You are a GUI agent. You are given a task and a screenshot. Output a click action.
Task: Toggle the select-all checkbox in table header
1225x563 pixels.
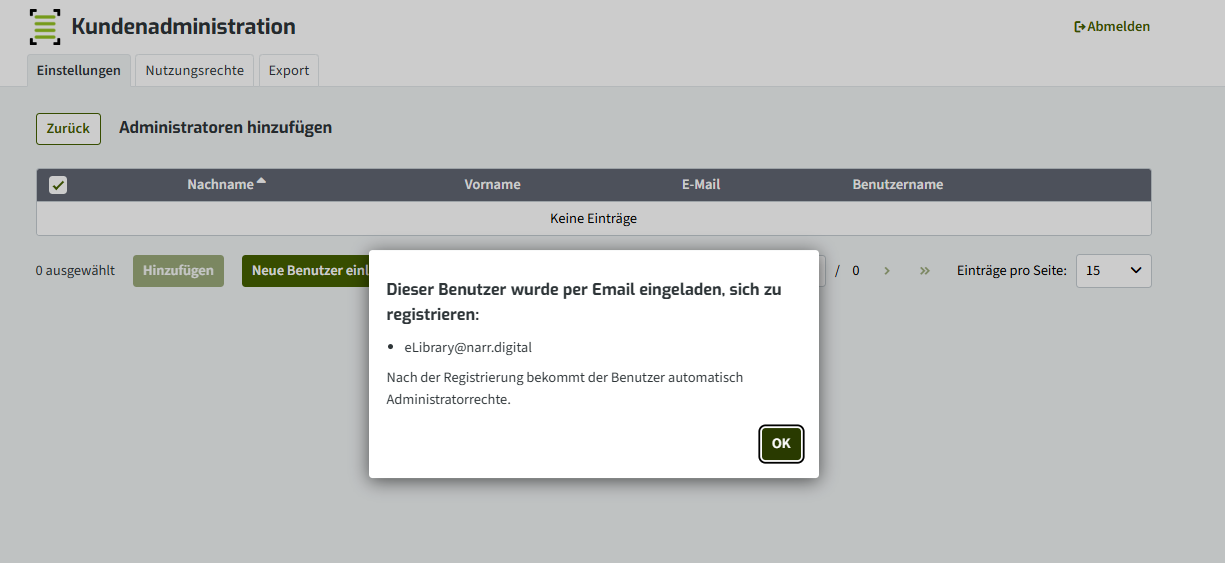(x=58, y=185)
